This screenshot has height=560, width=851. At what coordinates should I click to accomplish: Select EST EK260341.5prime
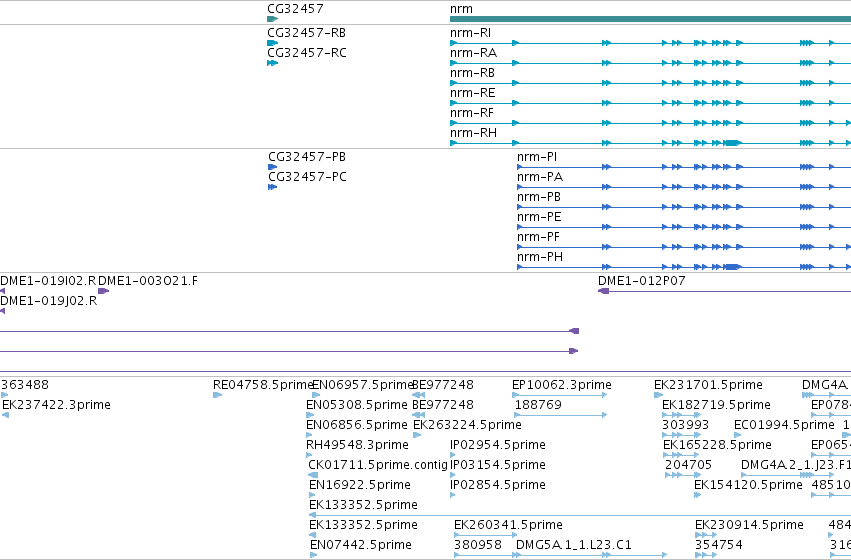(x=508, y=525)
